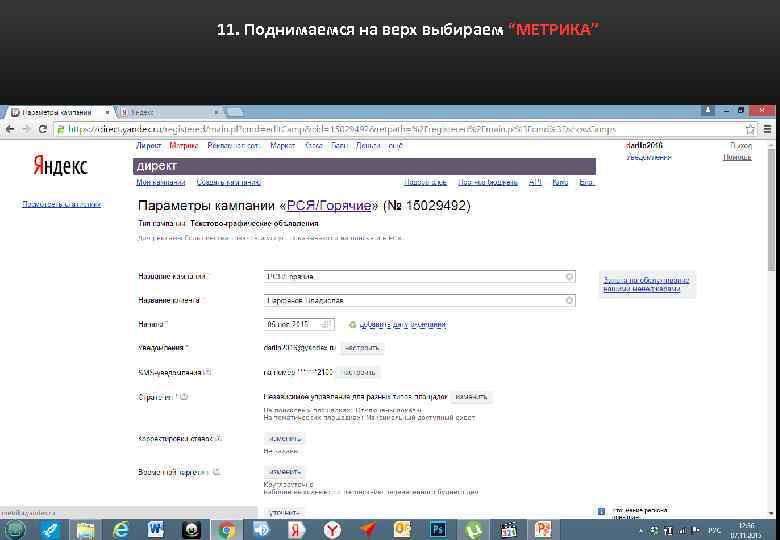780x540 pixels.
Task: Click the Уведомления link under the username
Action: 649,157
